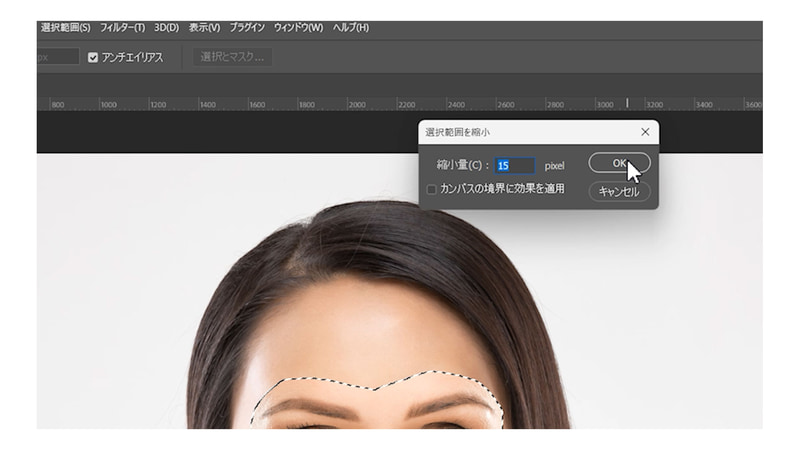
Task: Open the ヘルプ(H) menu
Action: tap(351, 28)
